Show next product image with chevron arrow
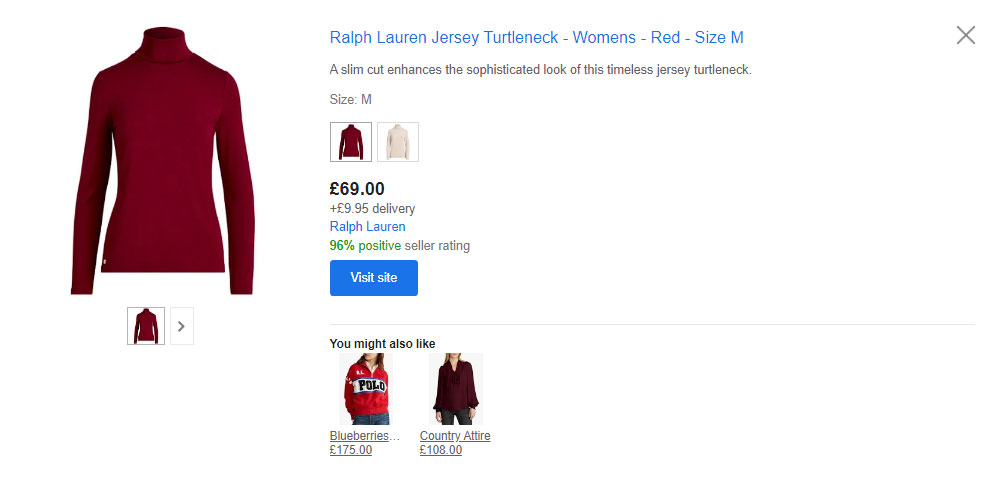The image size is (1001, 482). (x=182, y=326)
